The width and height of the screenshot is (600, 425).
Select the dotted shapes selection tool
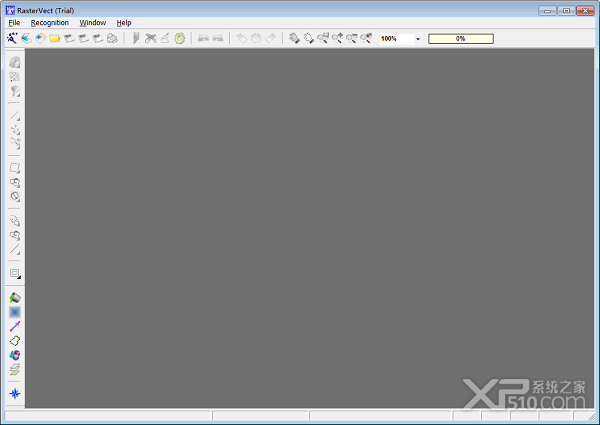pos(15,221)
